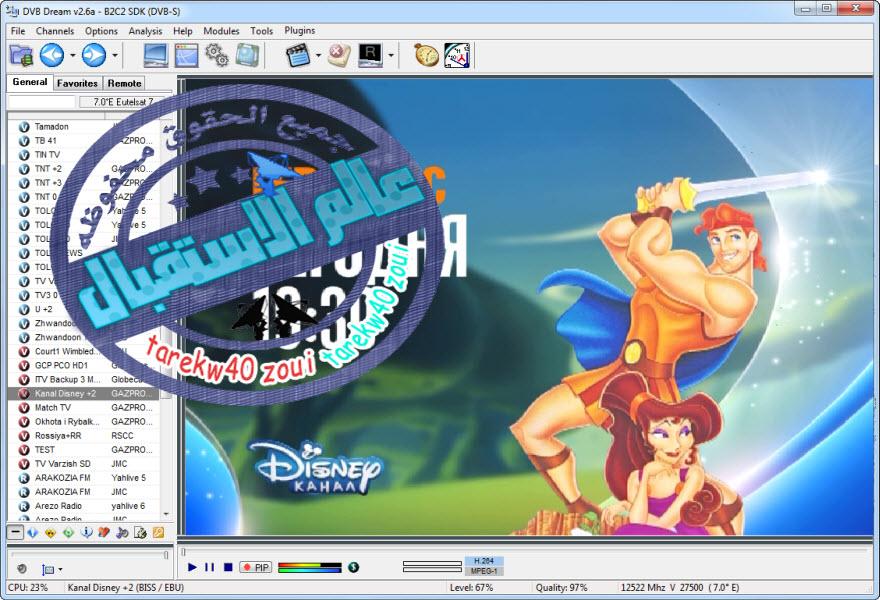
Task: Click the window-with-graph toolbar icon
Action: tap(186, 56)
